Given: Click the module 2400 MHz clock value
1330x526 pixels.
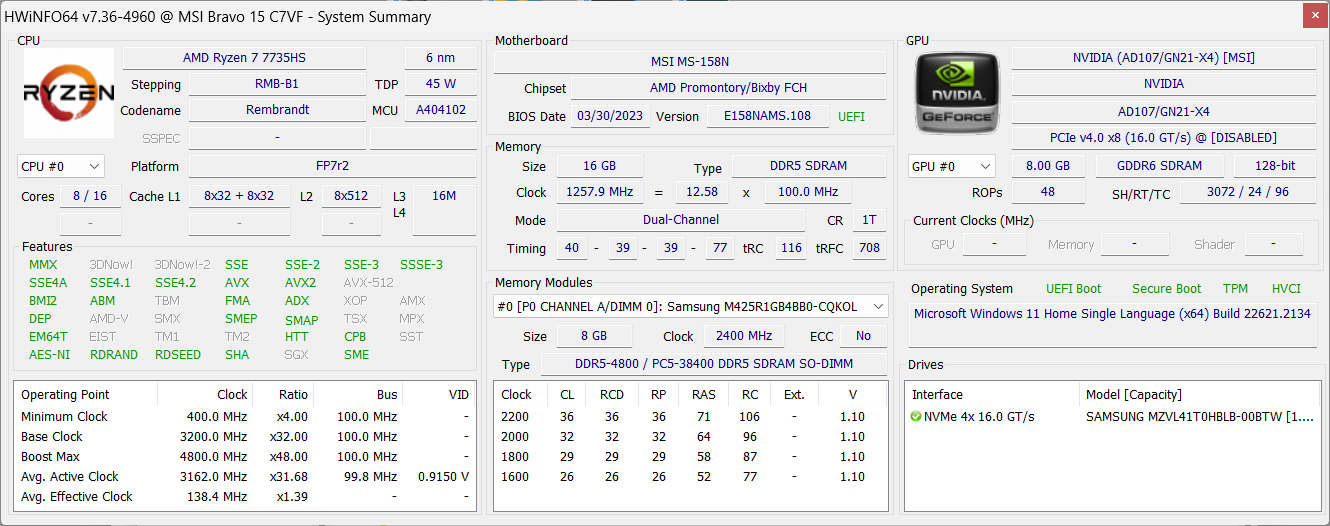Looking at the screenshot, I should pyautogui.click(x=744, y=336).
